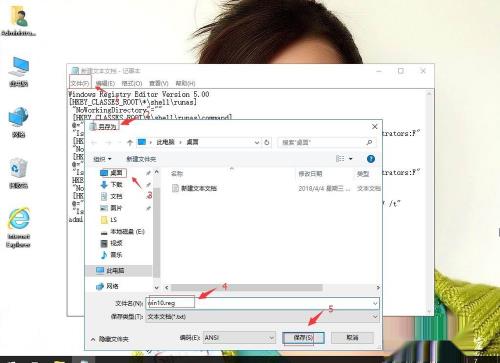The height and width of the screenshot is (363, 500).
Task: Collapse folders with 隐藏文件夹
Action: tap(110, 339)
